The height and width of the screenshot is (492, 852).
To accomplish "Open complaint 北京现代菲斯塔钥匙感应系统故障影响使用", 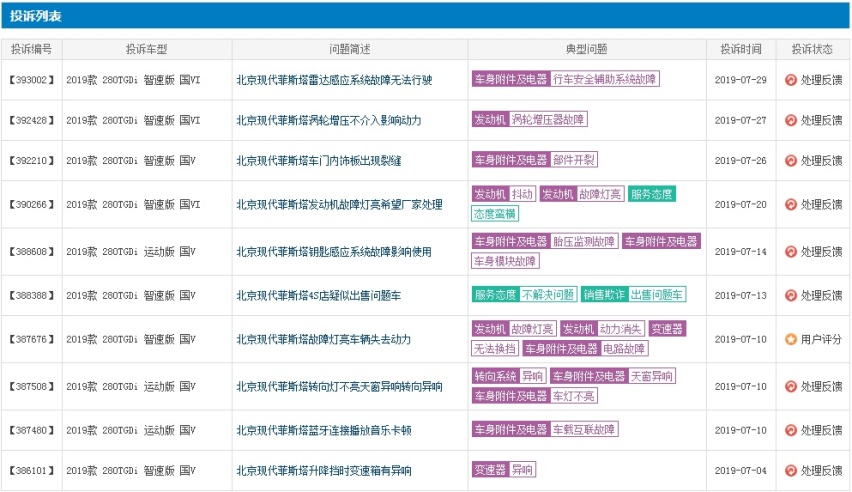I will 334,252.
